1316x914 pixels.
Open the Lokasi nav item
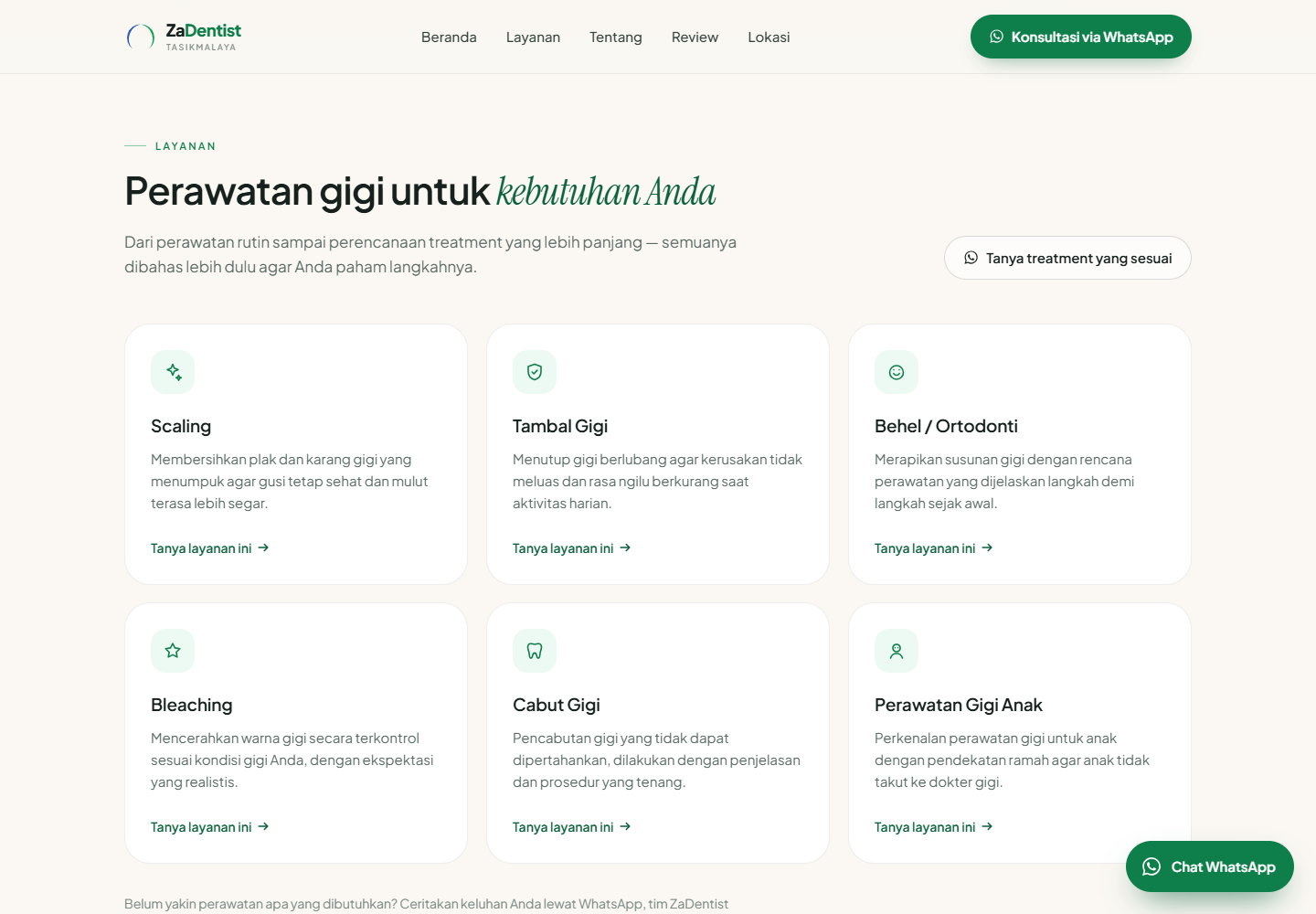point(769,37)
